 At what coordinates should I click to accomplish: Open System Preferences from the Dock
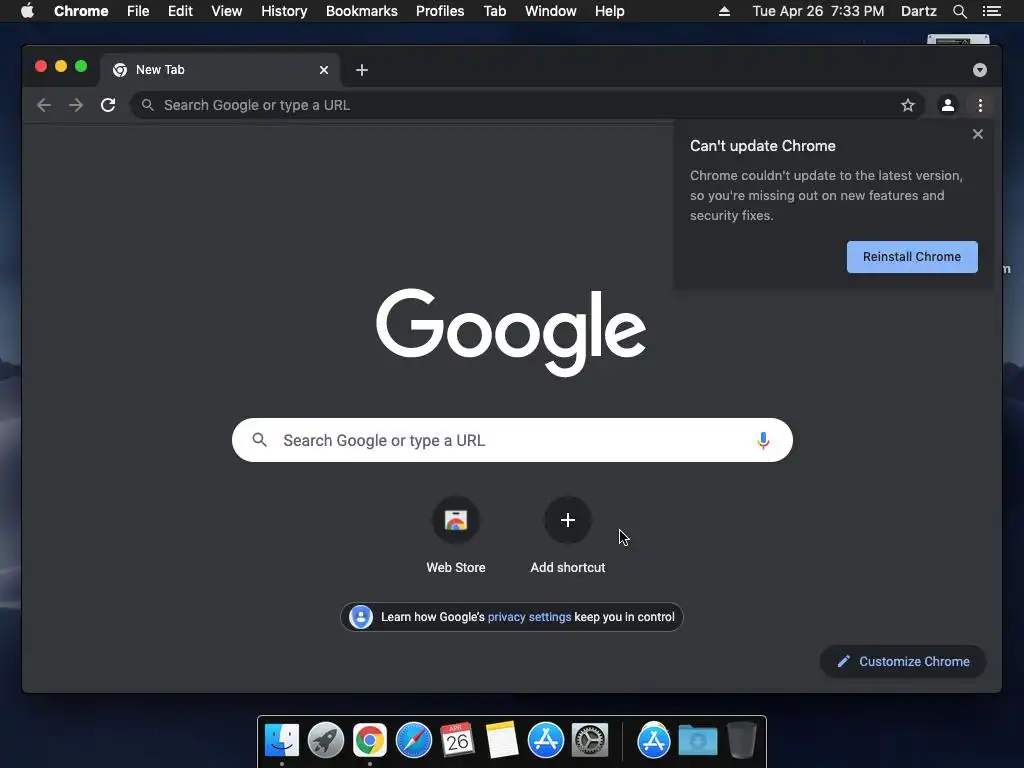[590, 741]
